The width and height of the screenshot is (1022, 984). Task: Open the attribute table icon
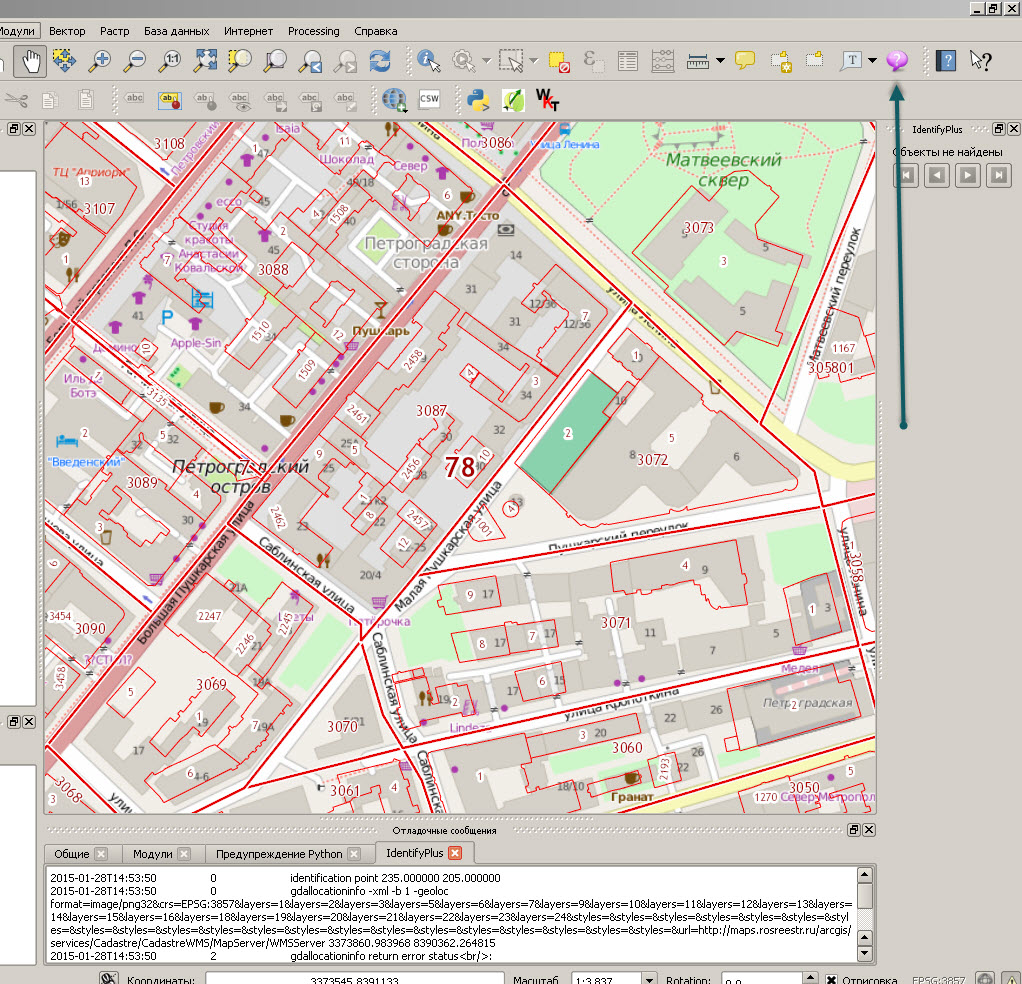point(627,61)
